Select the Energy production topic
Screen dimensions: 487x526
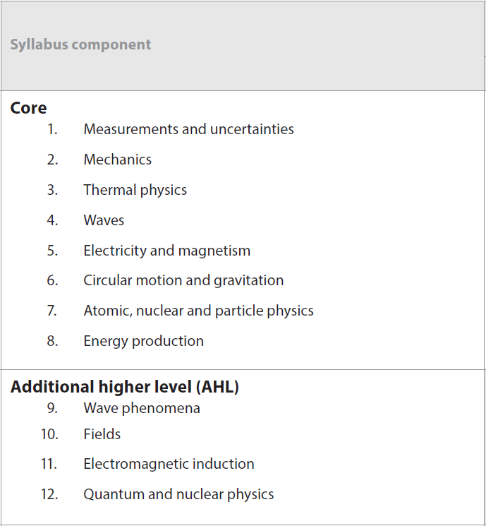click(144, 341)
